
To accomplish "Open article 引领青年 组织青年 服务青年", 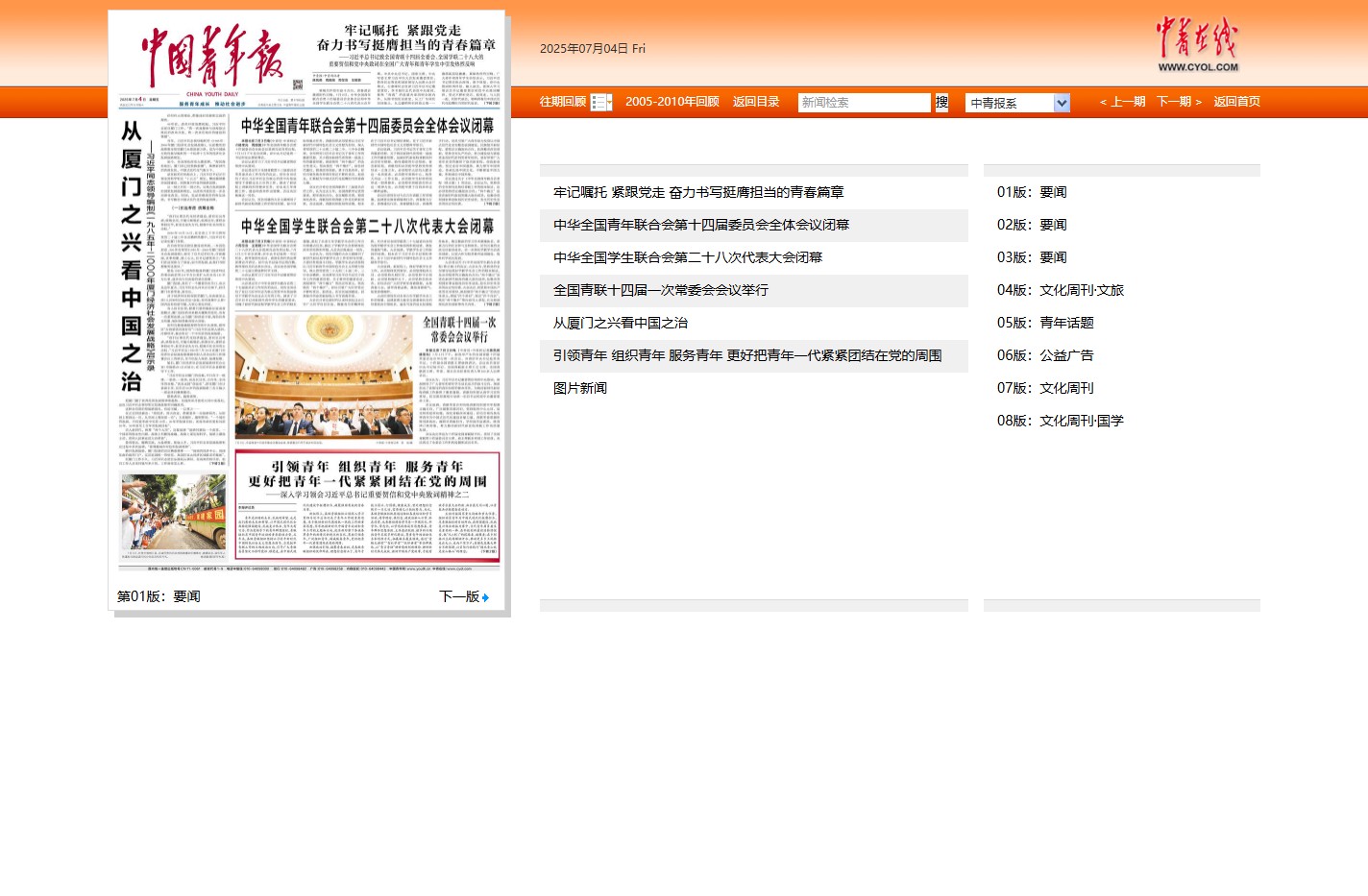I will 747,355.
